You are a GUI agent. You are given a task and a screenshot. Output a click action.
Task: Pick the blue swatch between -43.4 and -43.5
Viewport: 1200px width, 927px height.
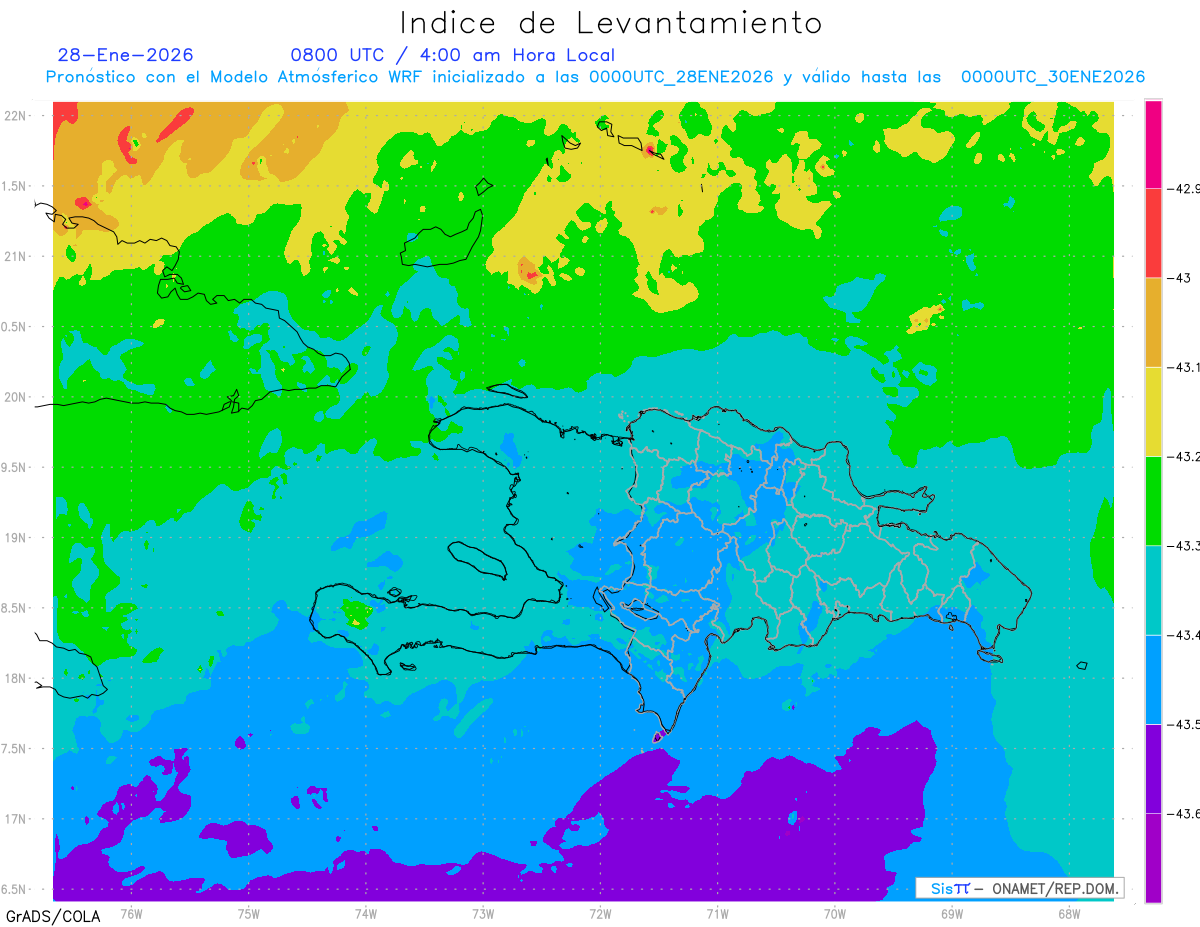[x=1153, y=679]
